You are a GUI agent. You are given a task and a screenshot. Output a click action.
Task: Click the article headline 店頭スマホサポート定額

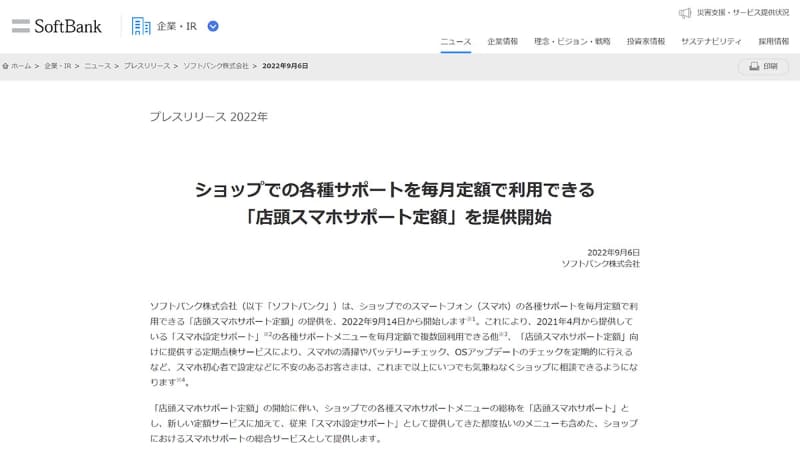[x=395, y=203]
